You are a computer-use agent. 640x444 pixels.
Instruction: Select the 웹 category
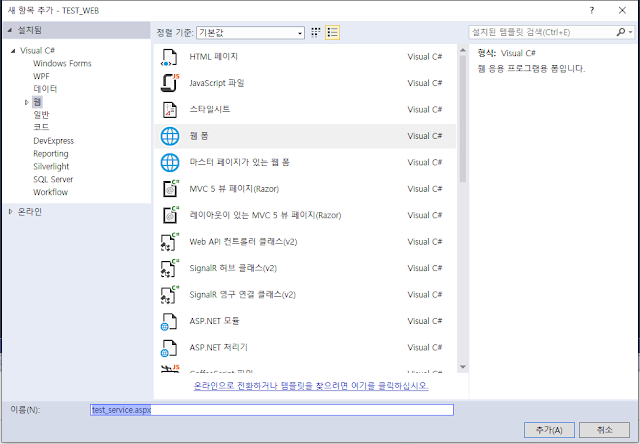[x=37, y=102]
